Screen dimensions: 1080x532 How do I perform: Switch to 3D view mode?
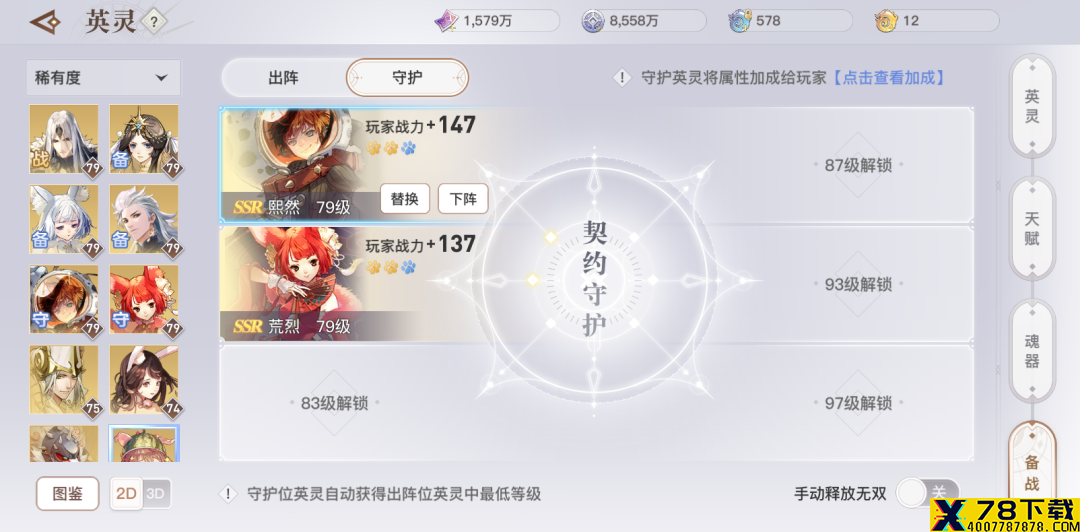tap(156, 493)
